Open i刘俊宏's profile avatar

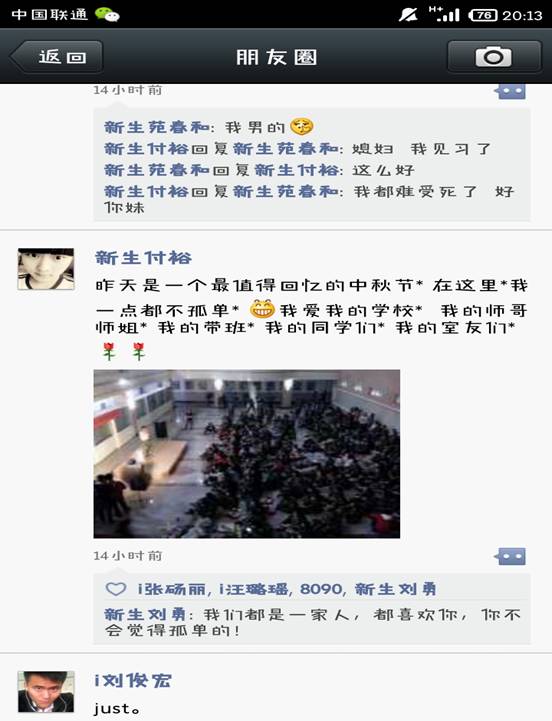[46, 692]
